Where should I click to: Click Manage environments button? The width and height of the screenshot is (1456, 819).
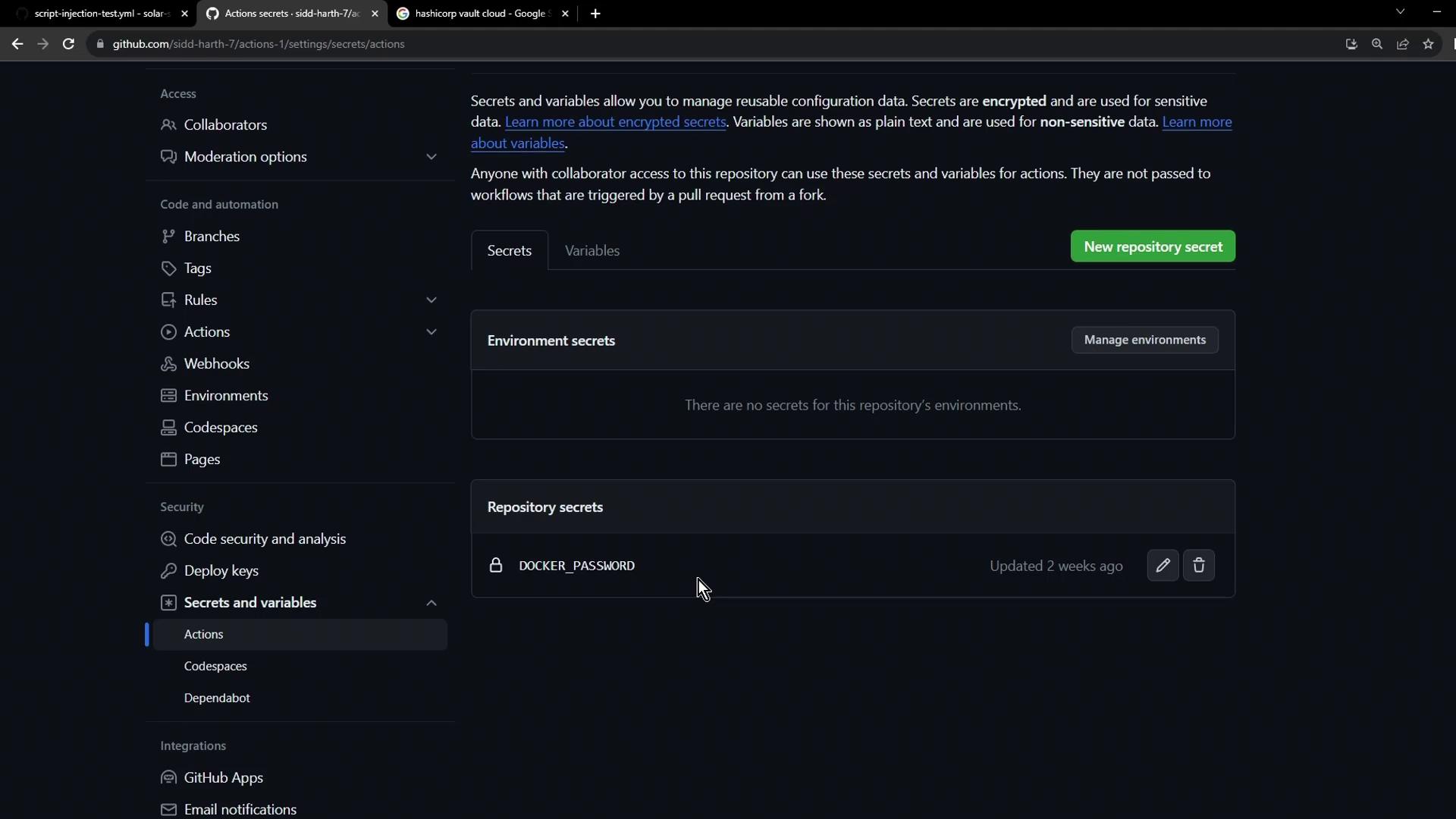point(1144,340)
